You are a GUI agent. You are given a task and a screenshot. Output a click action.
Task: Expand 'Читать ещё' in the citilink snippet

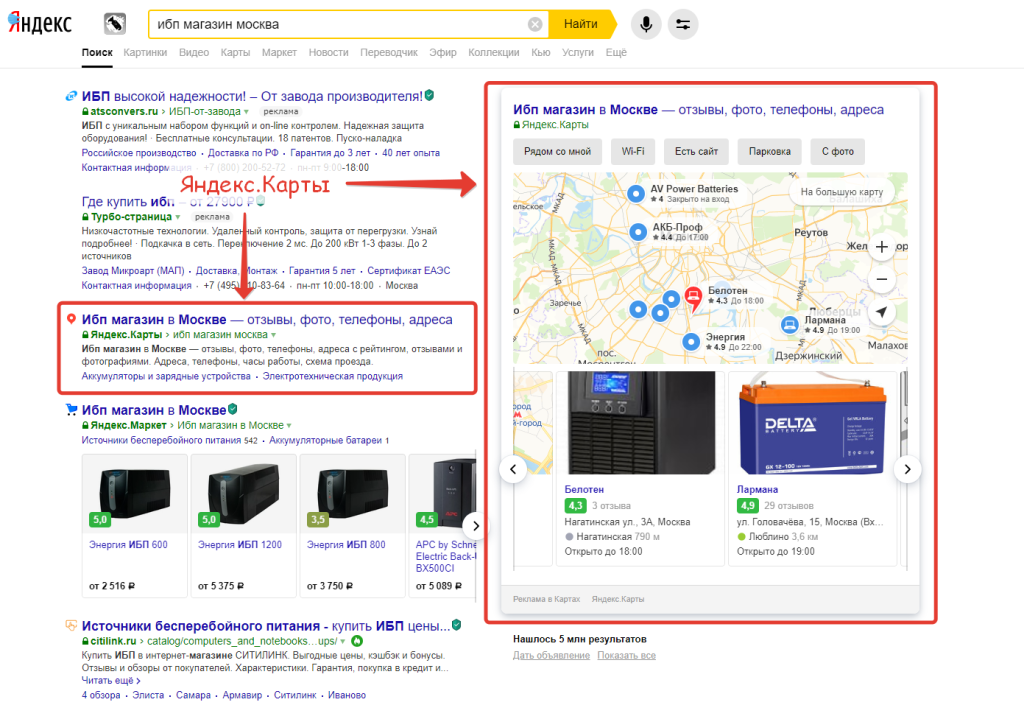[x=110, y=680]
